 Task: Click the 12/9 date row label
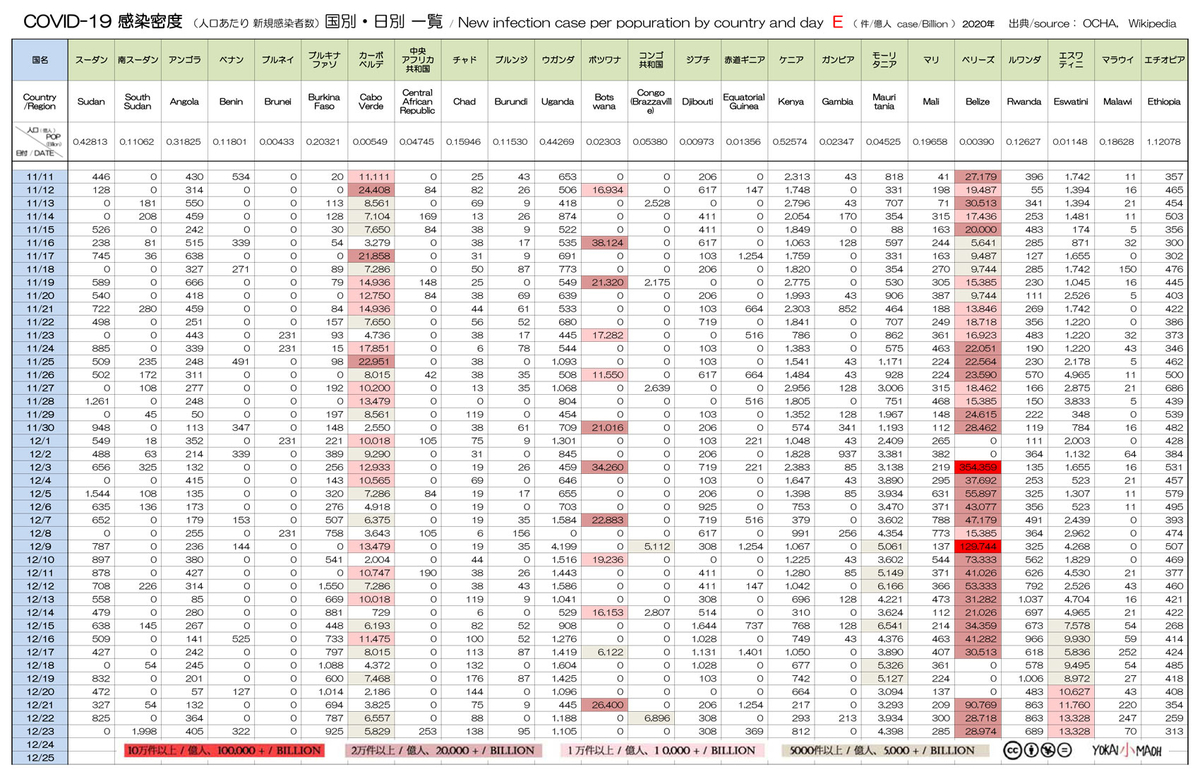[41, 546]
